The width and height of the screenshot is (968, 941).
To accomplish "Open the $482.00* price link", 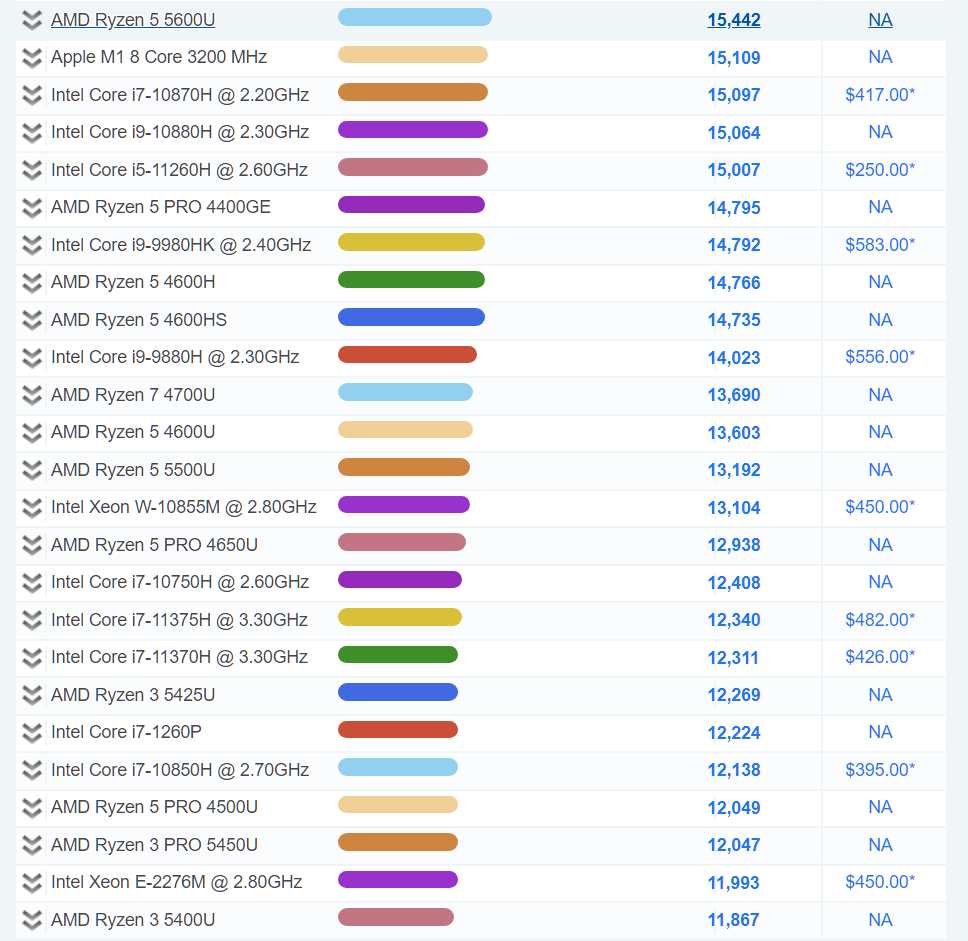I will (880, 619).
